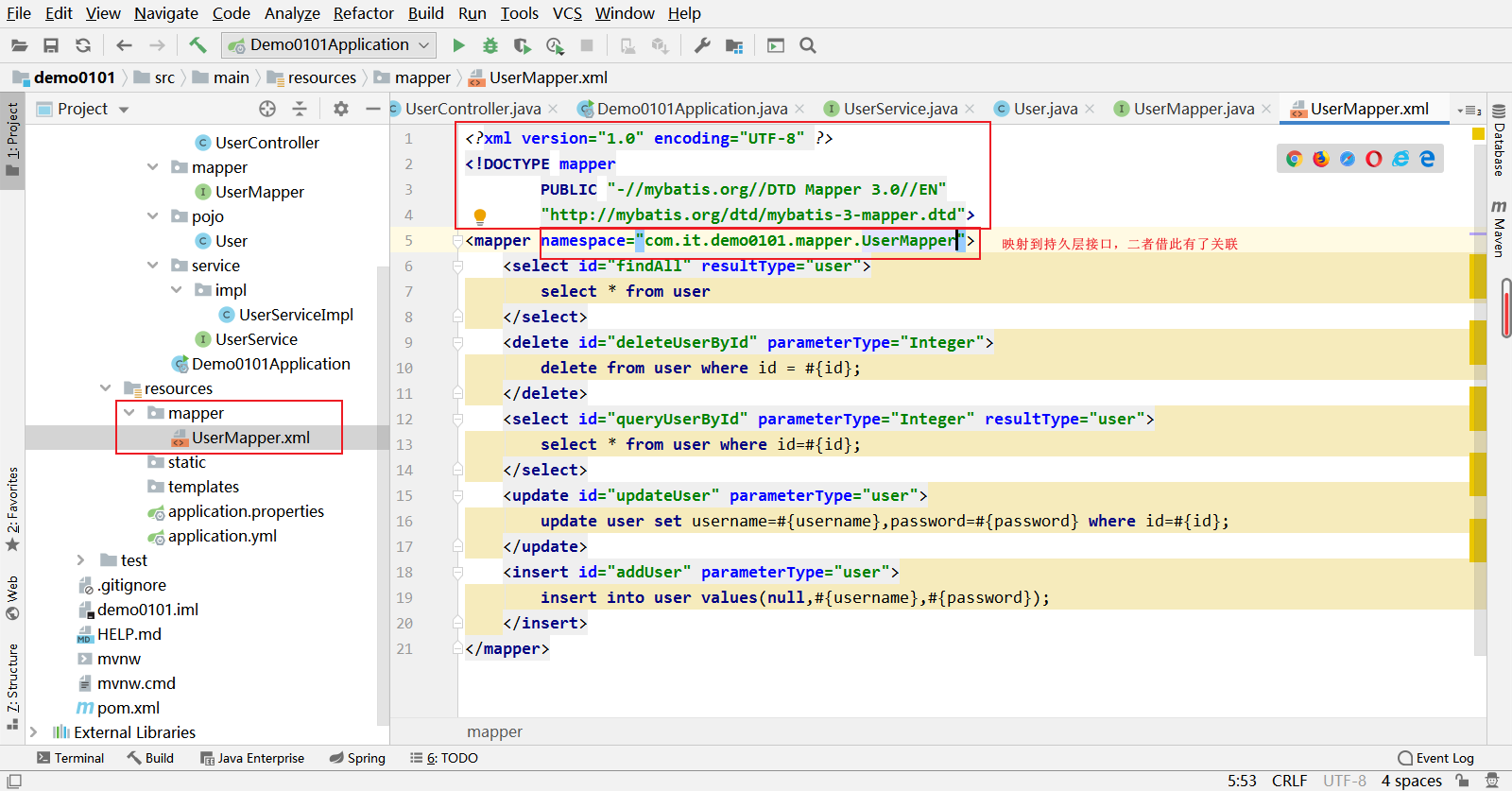Collapse the pojo package

[152, 215]
